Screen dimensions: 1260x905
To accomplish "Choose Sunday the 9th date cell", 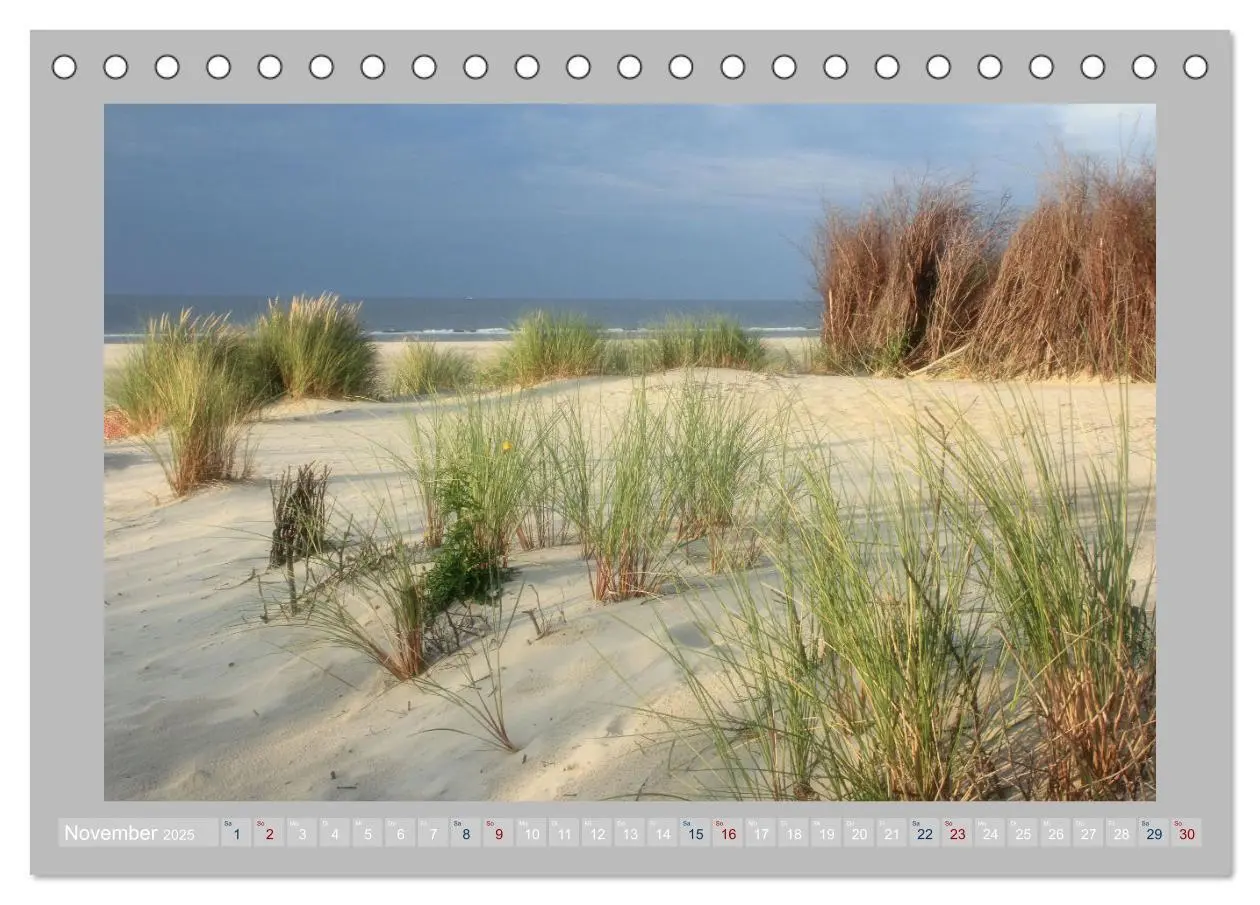I will point(498,833).
